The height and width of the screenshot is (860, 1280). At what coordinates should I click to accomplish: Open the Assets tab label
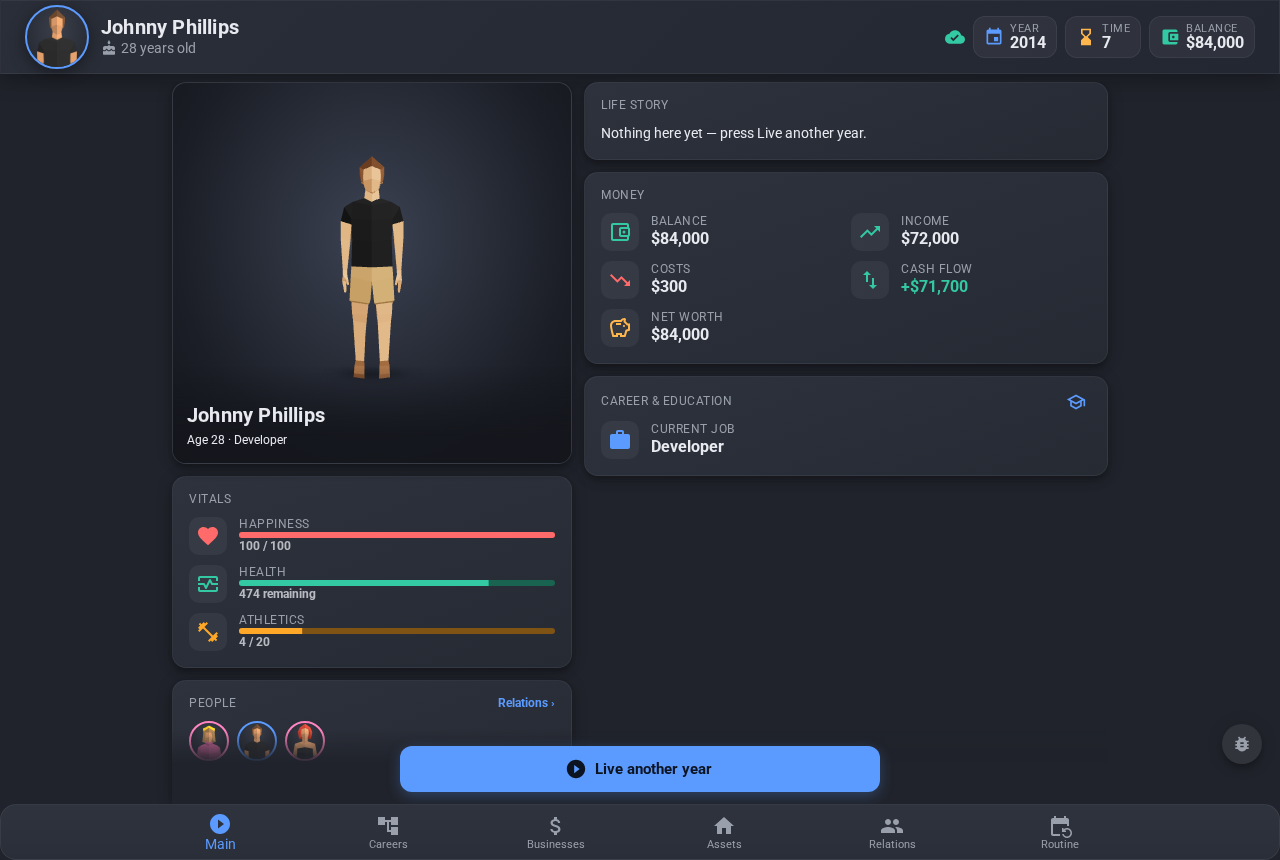(x=724, y=844)
